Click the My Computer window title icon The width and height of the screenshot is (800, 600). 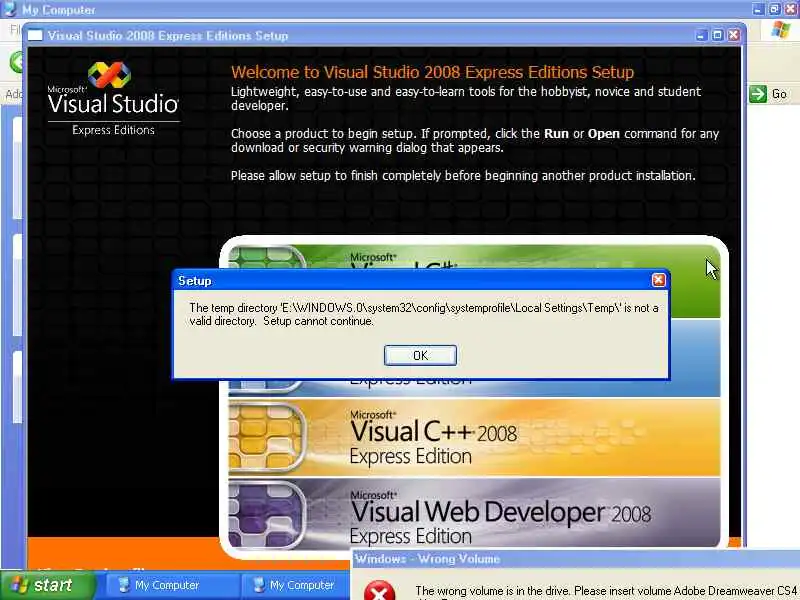(10, 9)
